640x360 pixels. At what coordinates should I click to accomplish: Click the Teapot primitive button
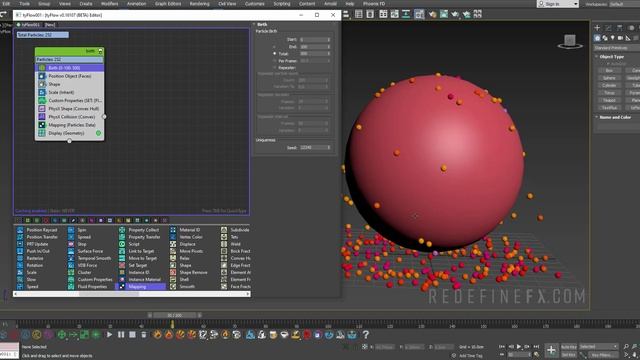pos(609,100)
